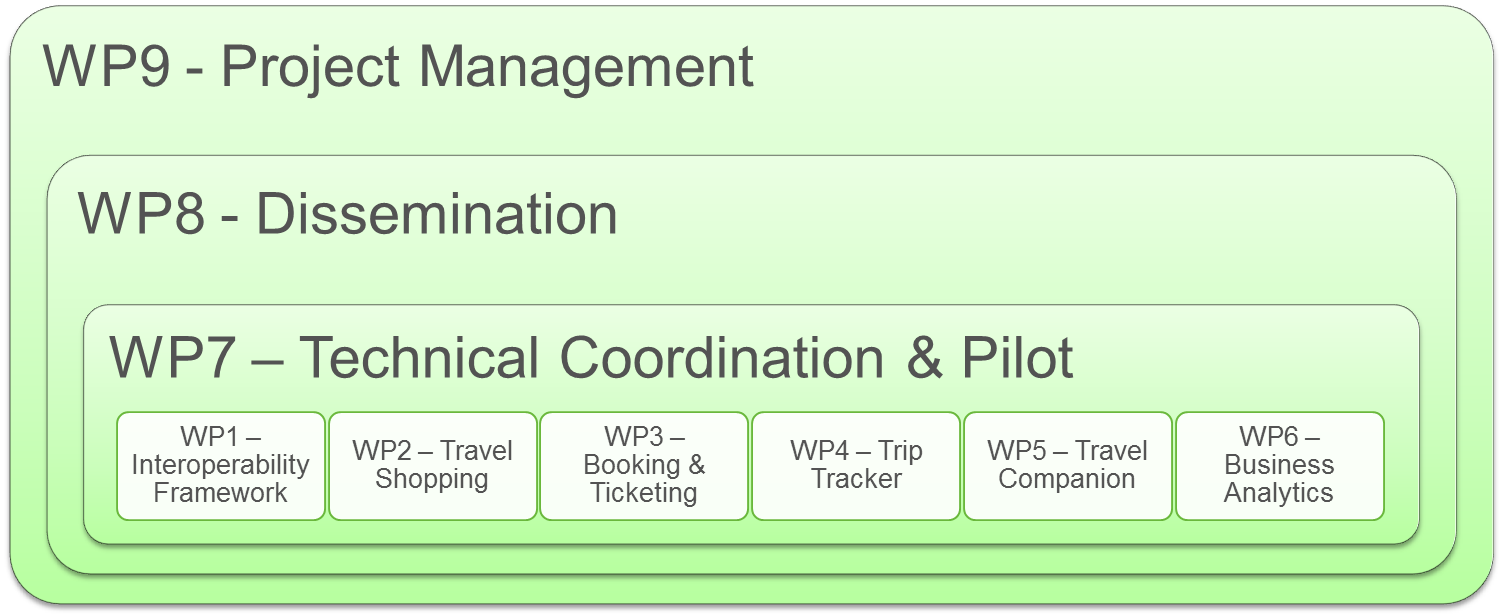Screen dimensions: 1502x616
Task: Select the WP1 Interoperability Framework box
Action: tap(221, 466)
